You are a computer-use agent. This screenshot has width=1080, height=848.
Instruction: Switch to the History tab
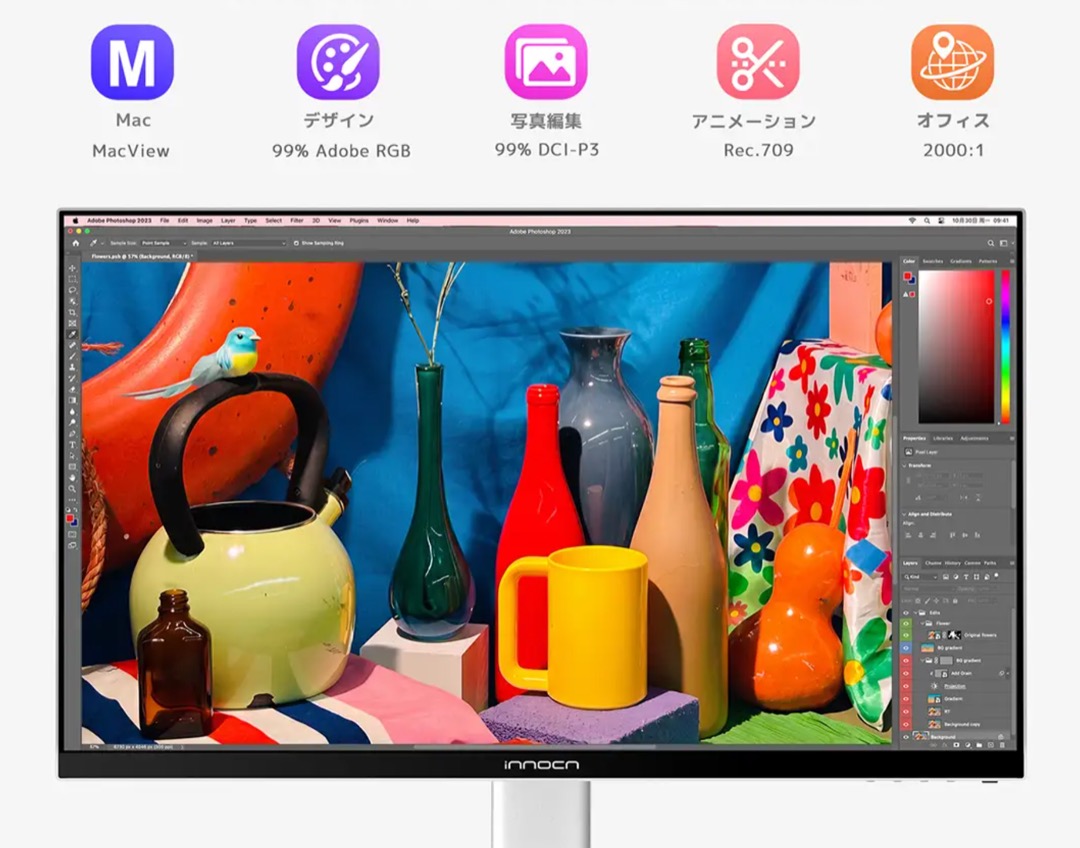[953, 563]
